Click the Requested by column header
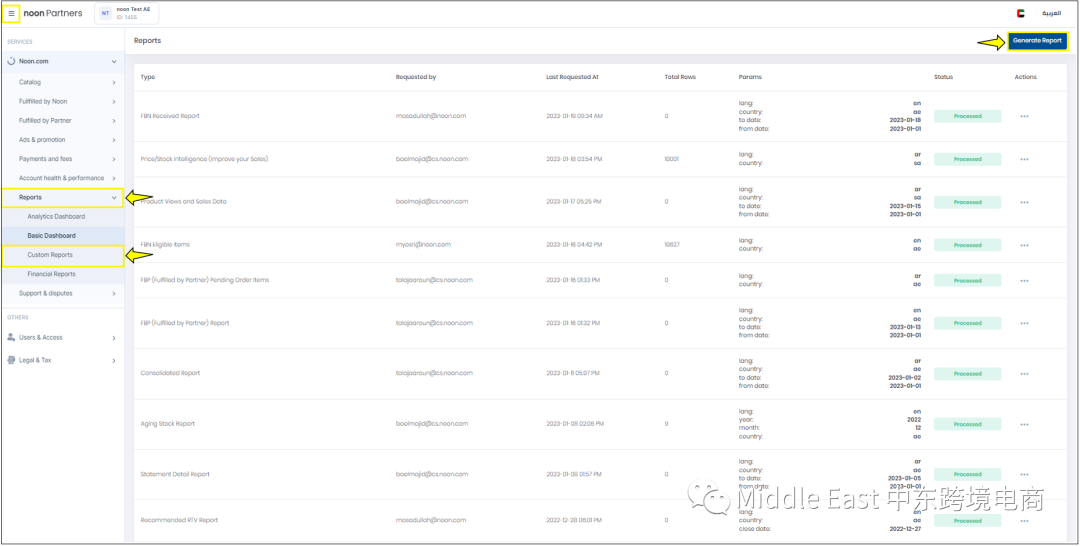 tap(416, 77)
